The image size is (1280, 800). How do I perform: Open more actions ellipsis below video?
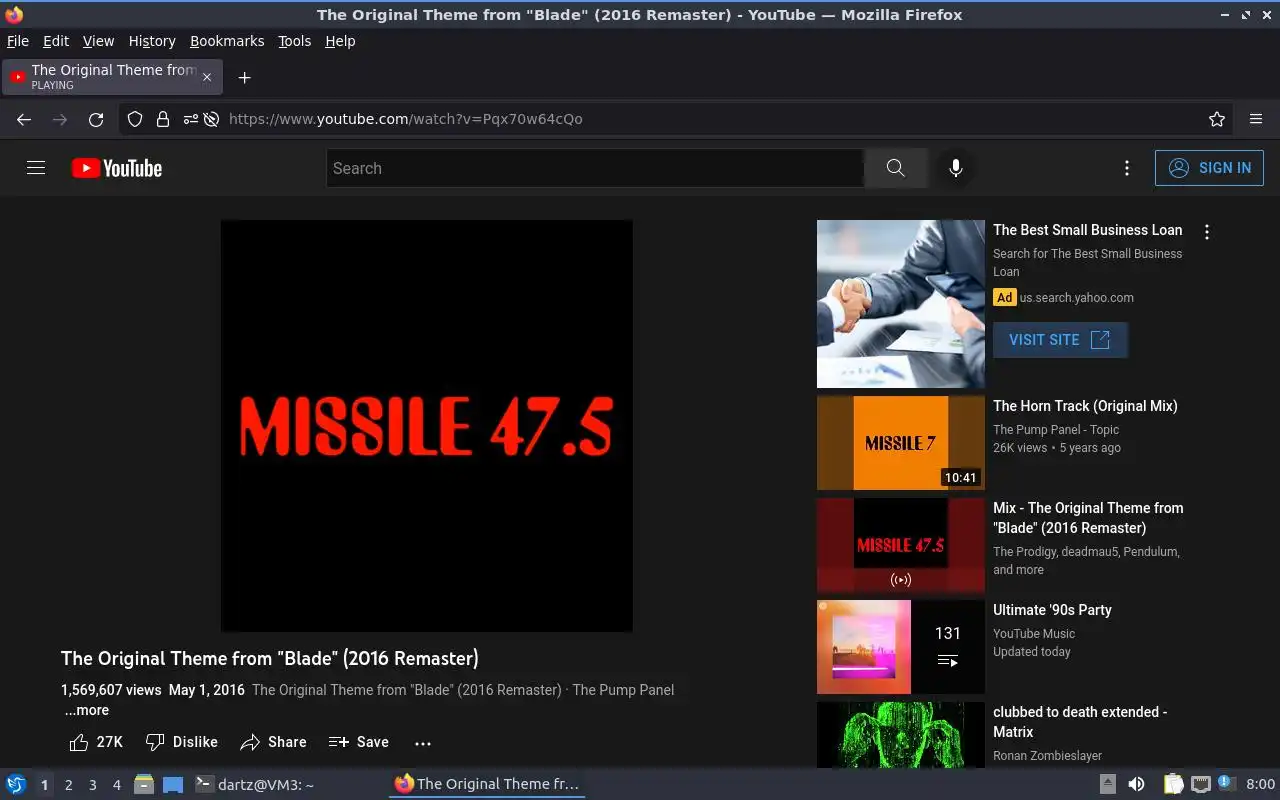423,742
